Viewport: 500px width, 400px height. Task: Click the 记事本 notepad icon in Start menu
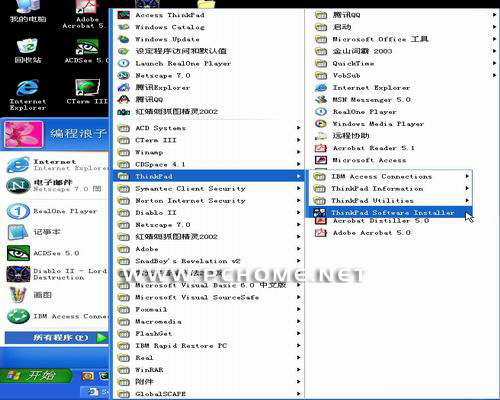18,232
